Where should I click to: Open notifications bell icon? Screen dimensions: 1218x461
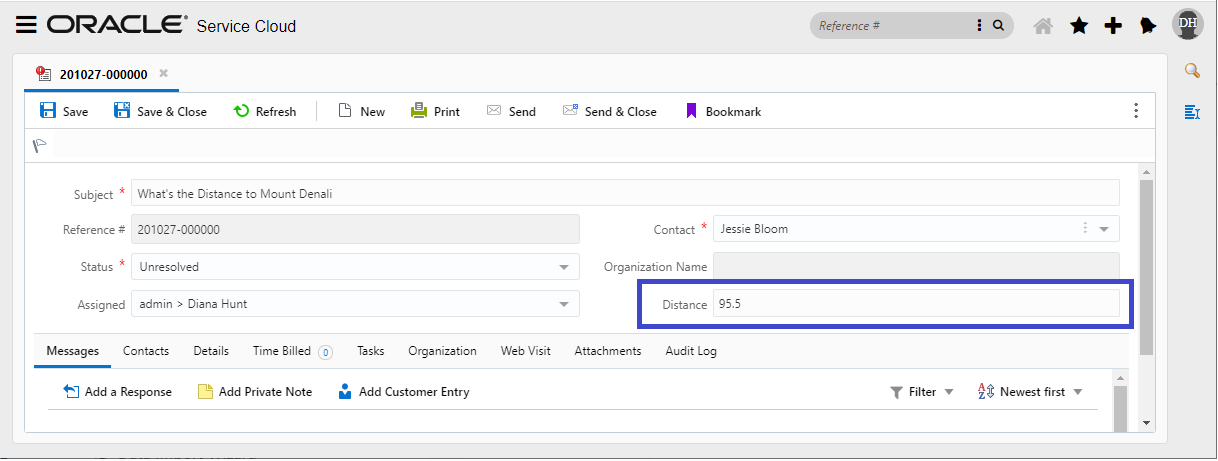pos(1148,26)
